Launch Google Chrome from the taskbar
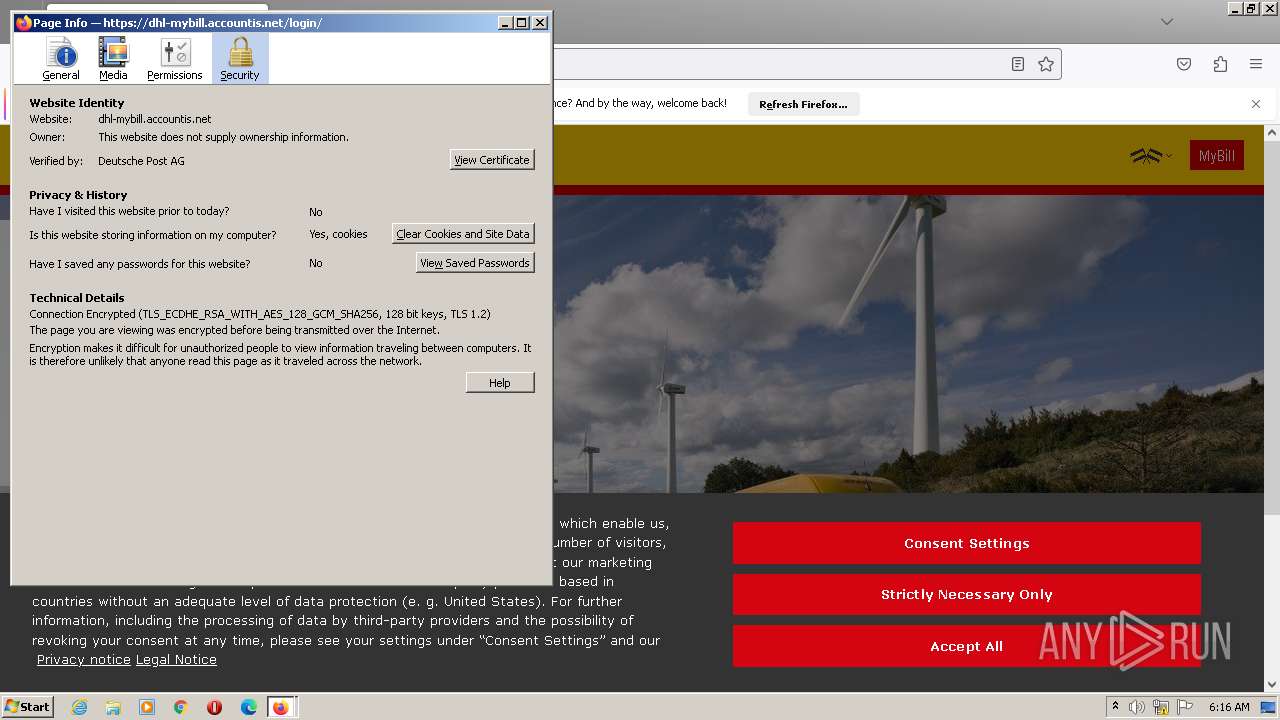Screen dimensions: 1280x720 (x=181, y=707)
